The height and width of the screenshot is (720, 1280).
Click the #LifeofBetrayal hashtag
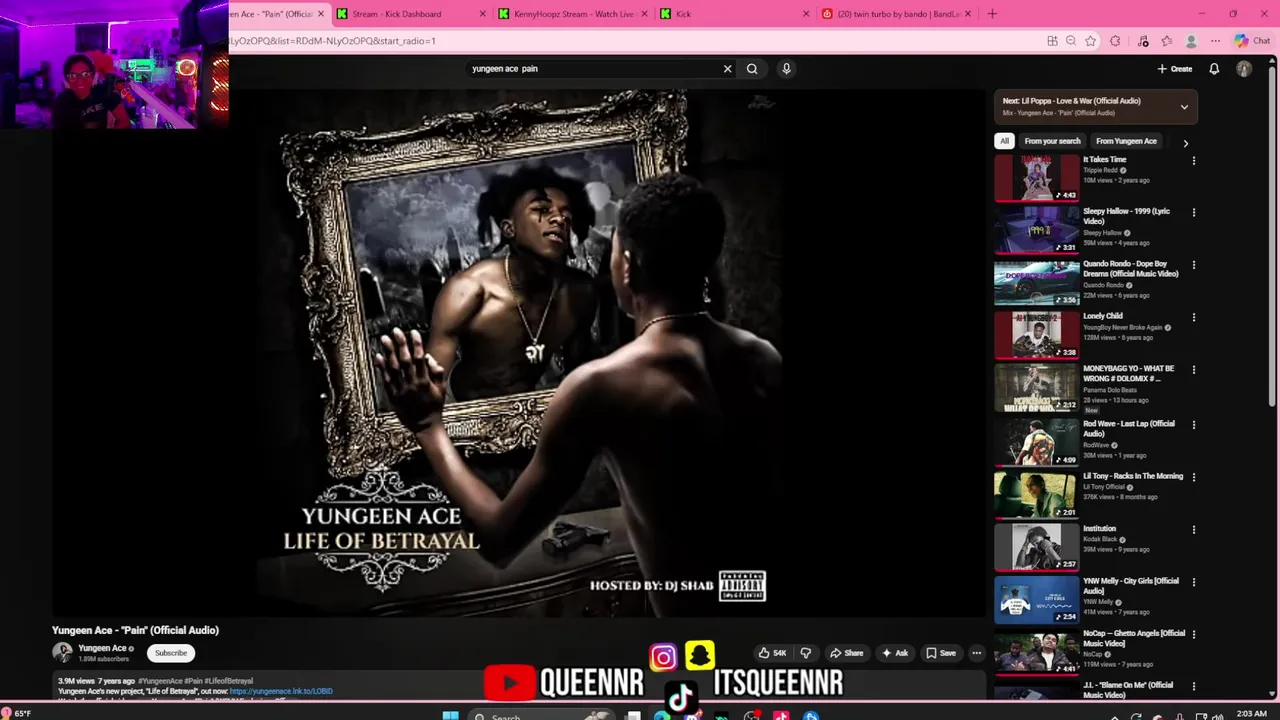(230, 681)
